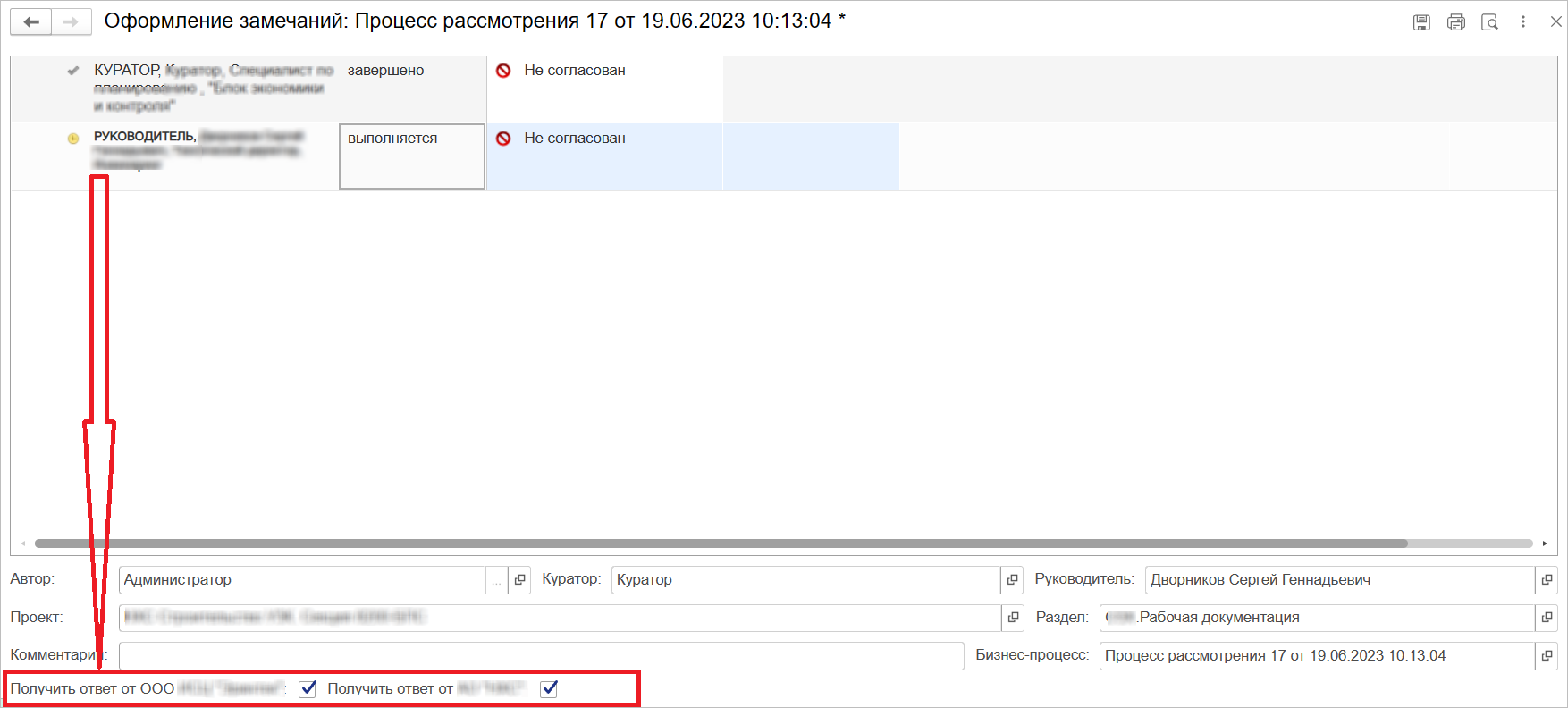Click the Автор field with Администратор
The height and width of the screenshot is (708, 1568).
(x=302, y=580)
